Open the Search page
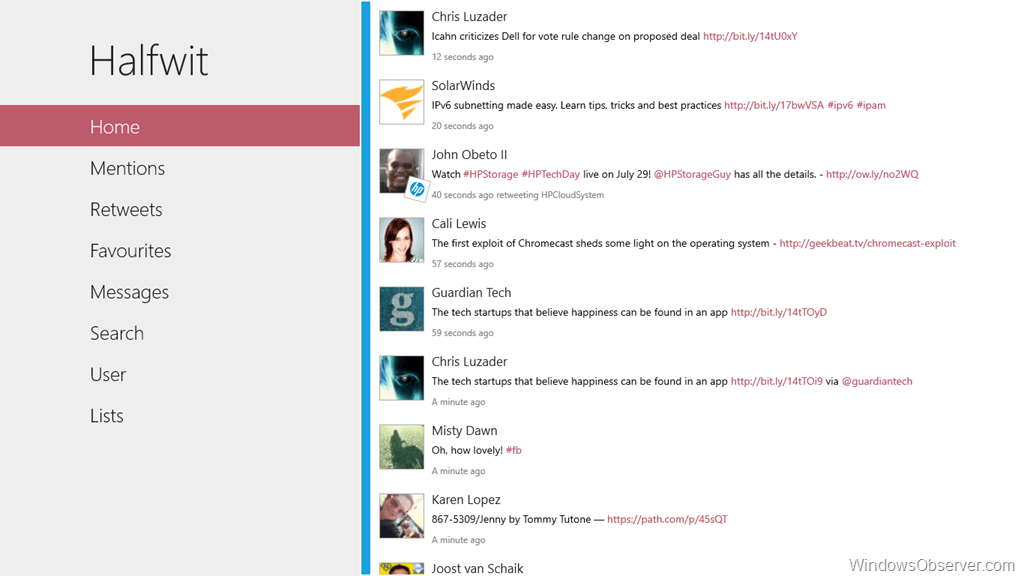 117,333
